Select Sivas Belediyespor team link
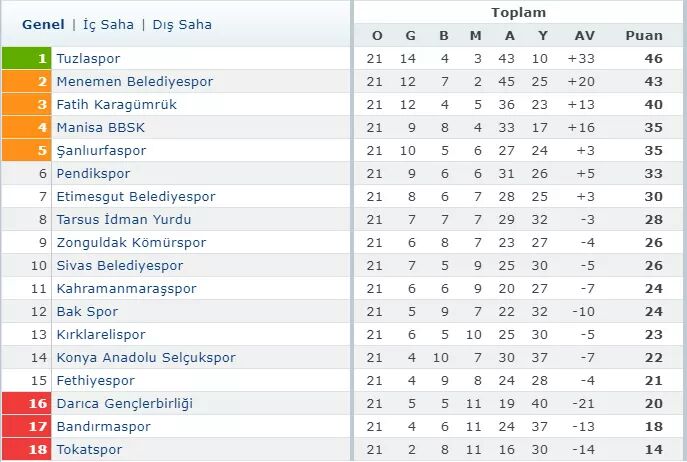 tap(120, 265)
